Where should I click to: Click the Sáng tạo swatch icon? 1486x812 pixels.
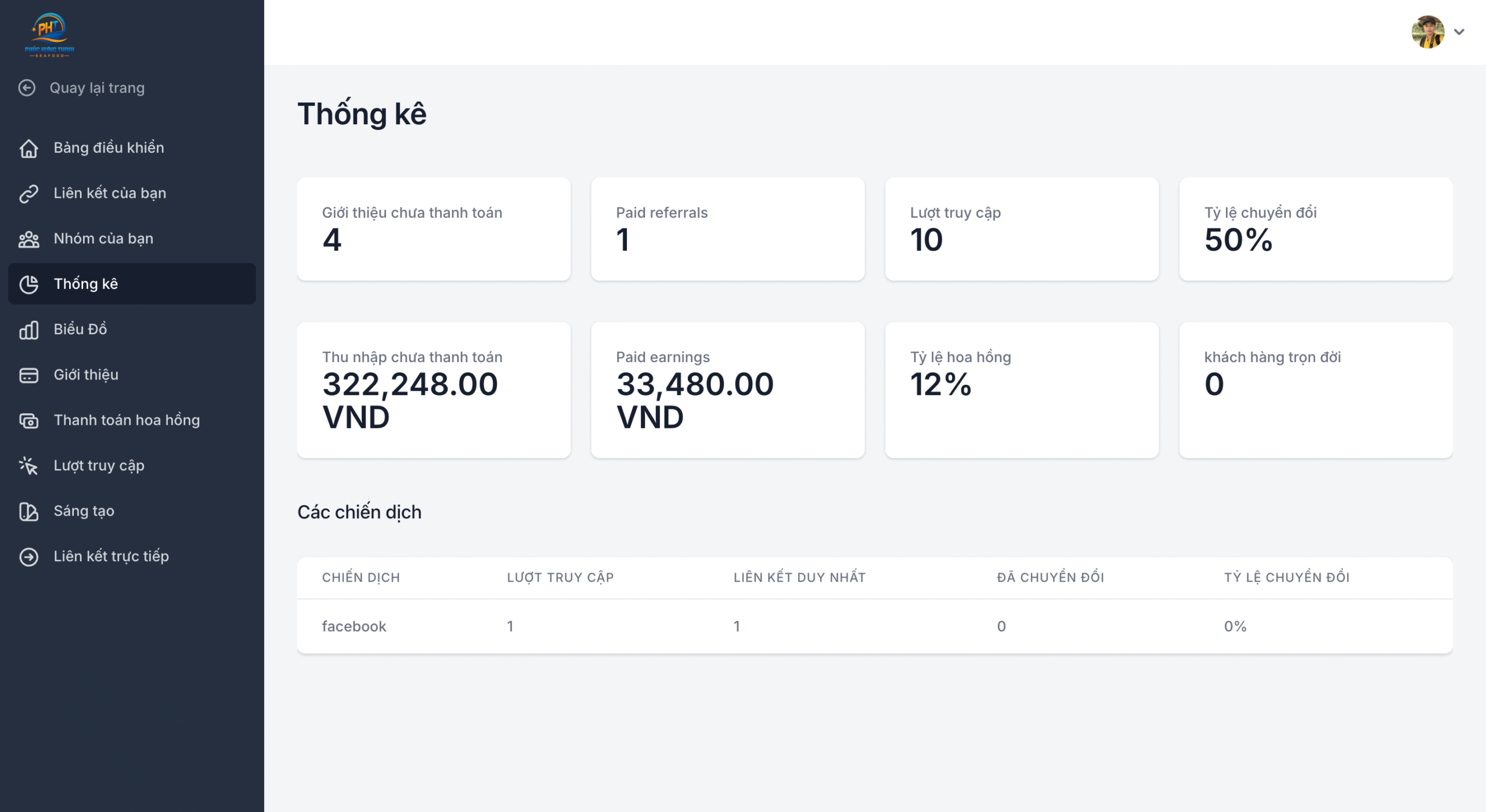28,511
